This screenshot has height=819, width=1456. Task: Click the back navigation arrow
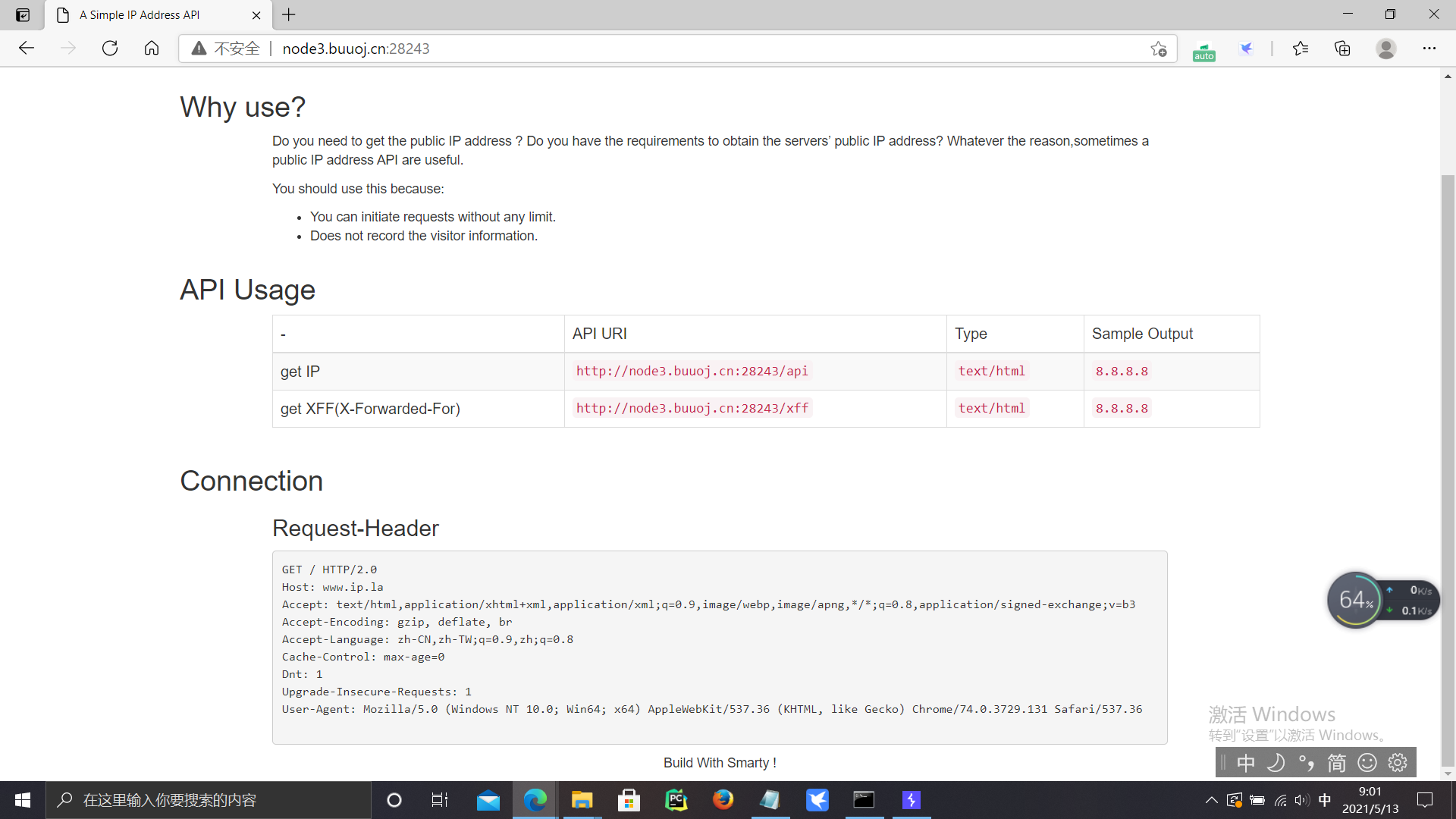point(27,49)
